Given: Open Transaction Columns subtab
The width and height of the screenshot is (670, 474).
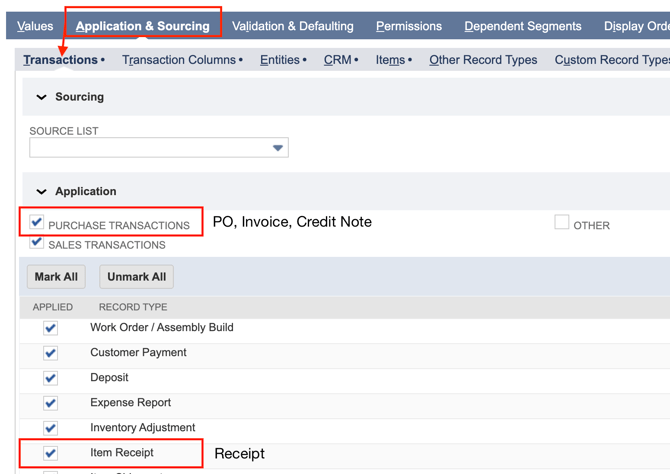Looking at the screenshot, I should 179,60.
